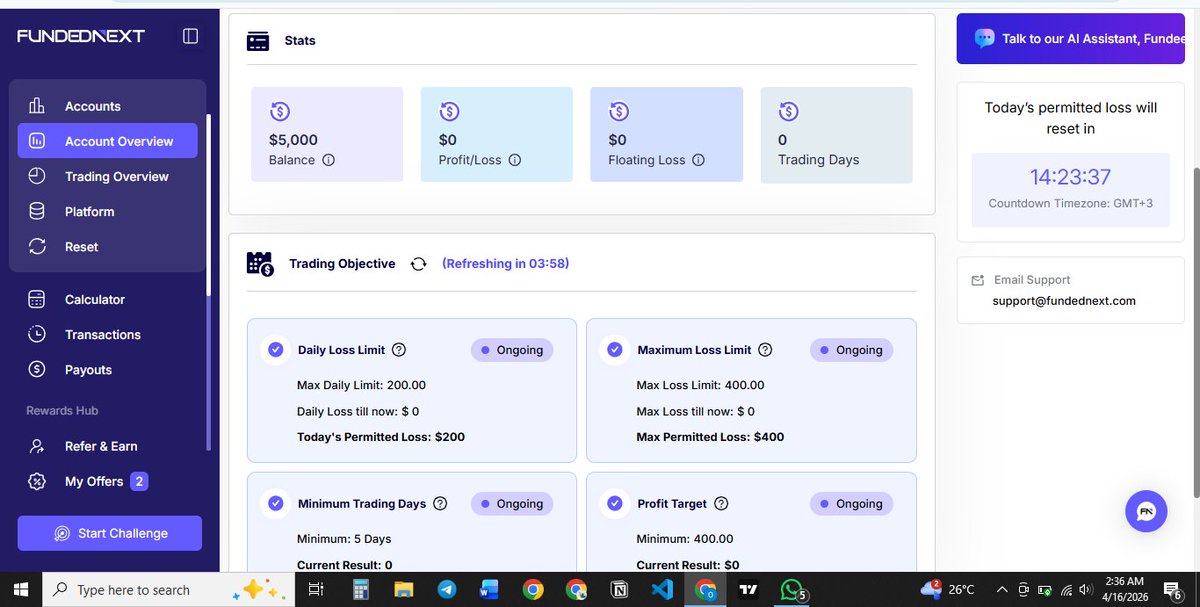
Task: Click the Transactions clock icon
Action: click(x=37, y=334)
